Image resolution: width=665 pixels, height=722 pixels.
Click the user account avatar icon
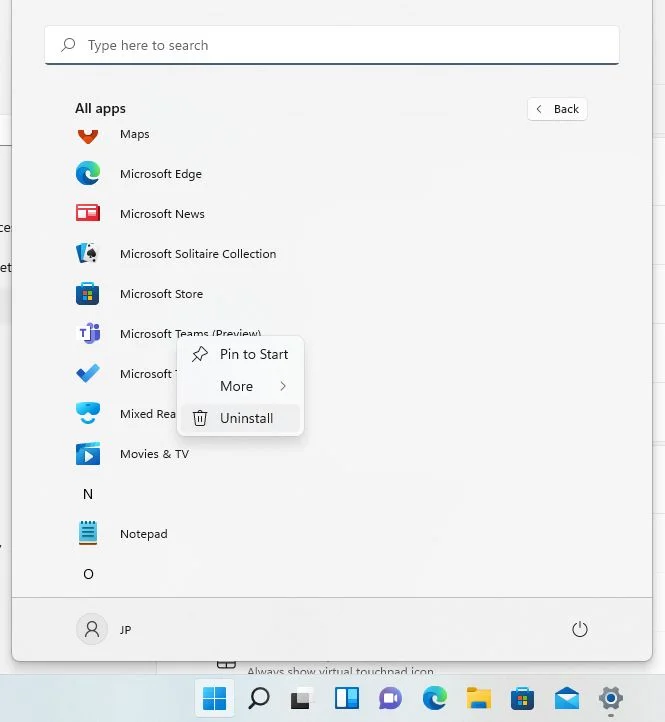coord(92,629)
